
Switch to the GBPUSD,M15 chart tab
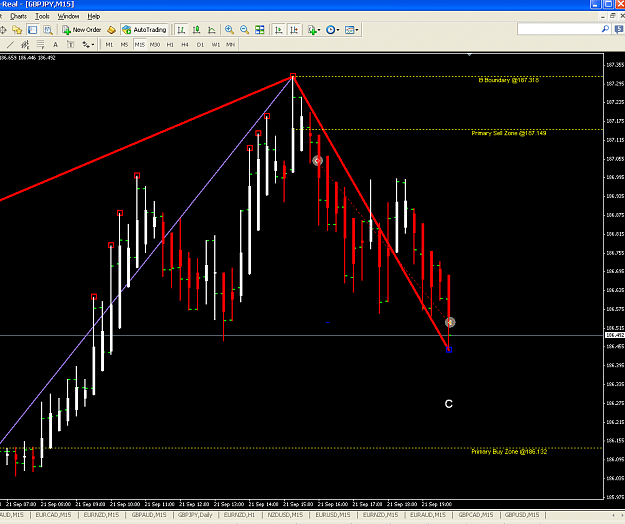522,515
